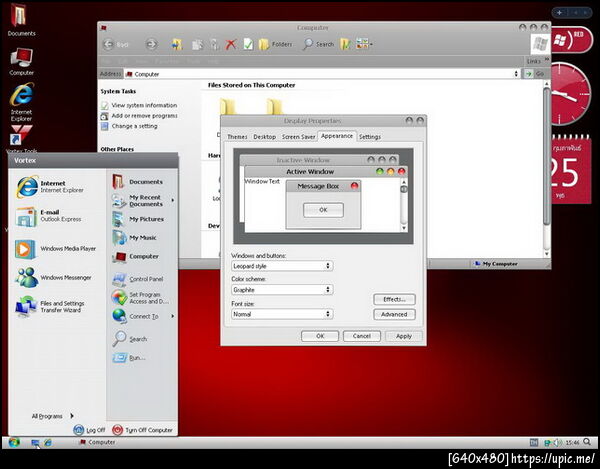
Task: Open Windows and buttons dropdown
Action: (x=282, y=266)
